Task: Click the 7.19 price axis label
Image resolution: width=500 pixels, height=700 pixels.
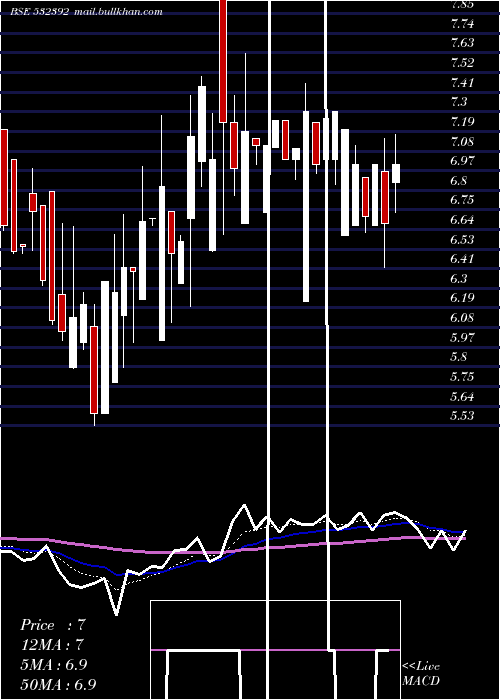Action: point(462,121)
